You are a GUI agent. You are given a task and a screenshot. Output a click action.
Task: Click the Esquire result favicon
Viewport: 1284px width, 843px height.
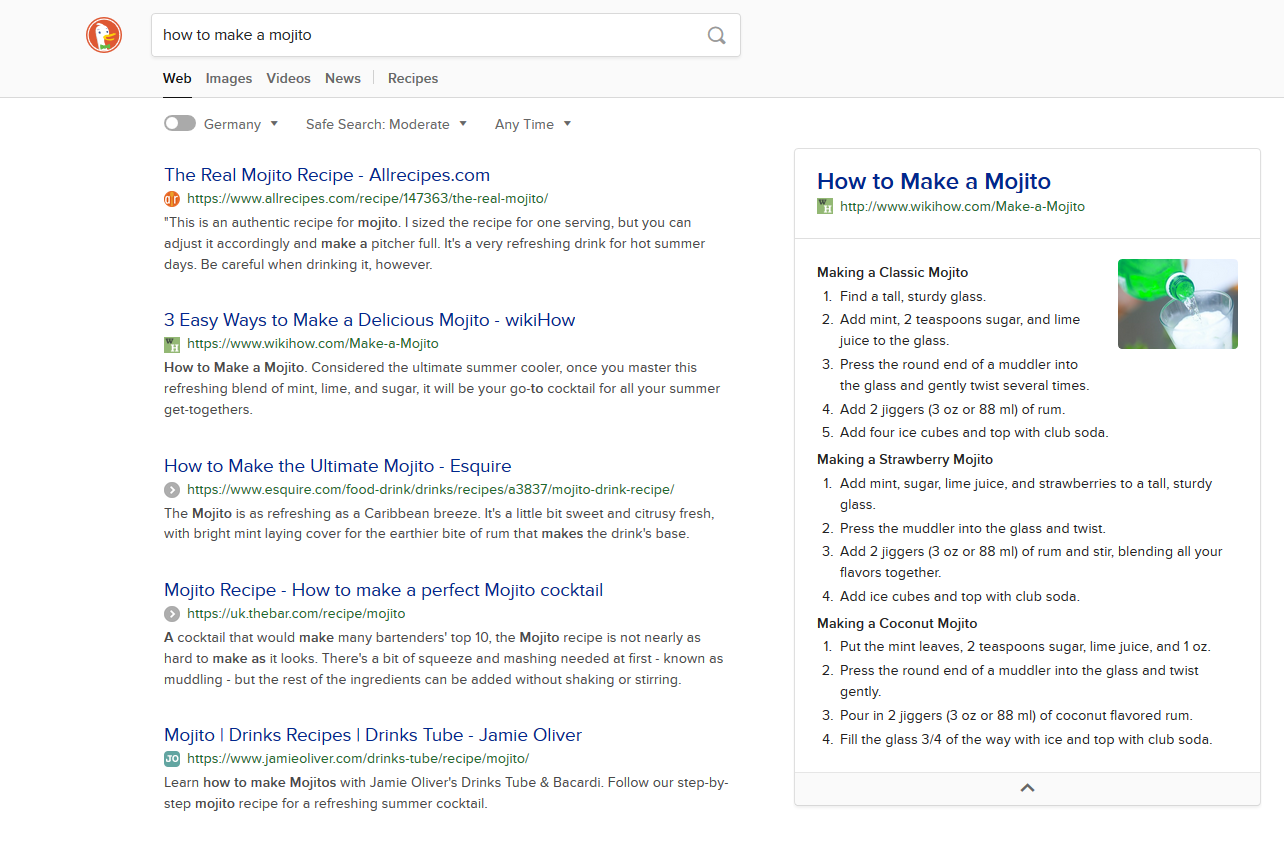coord(172,489)
